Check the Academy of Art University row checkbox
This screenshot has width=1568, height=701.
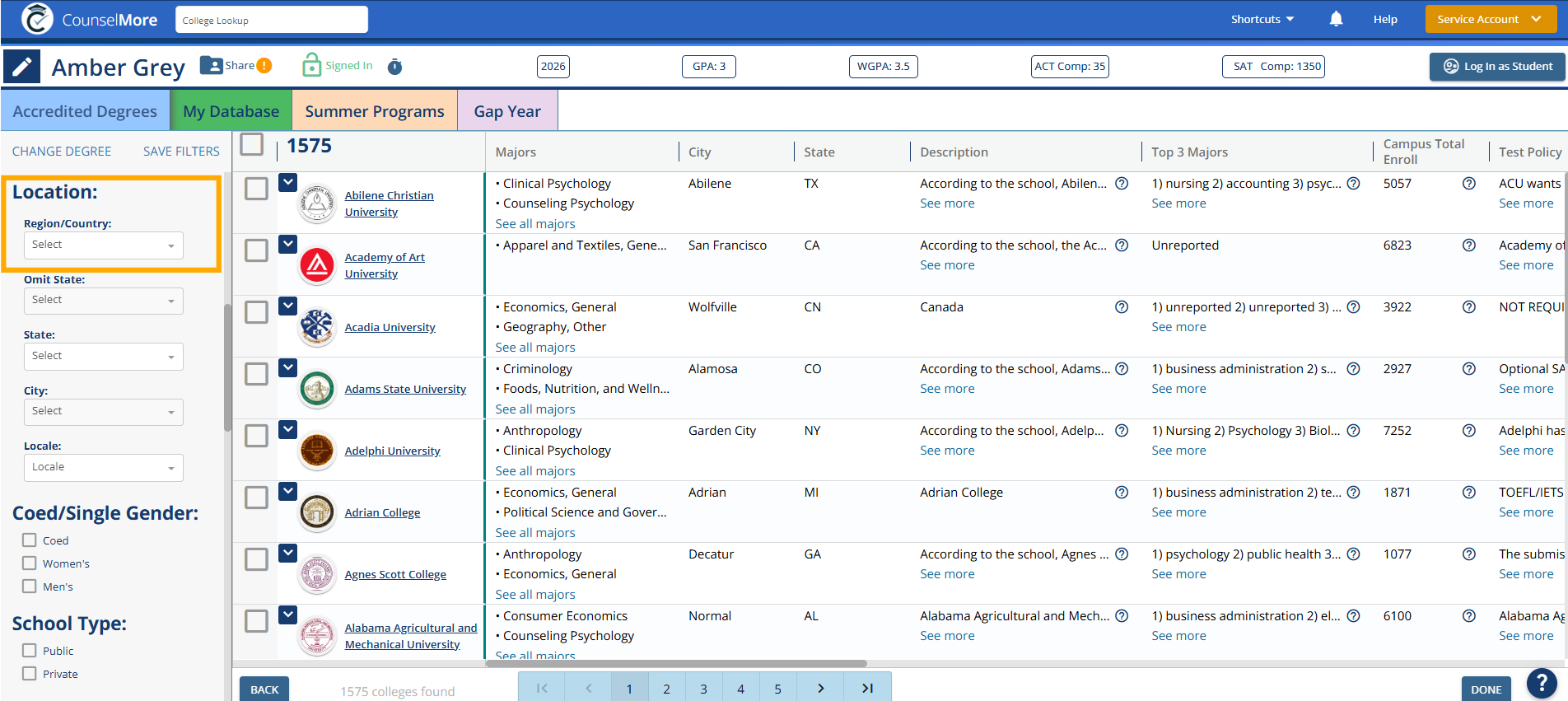pos(257,250)
